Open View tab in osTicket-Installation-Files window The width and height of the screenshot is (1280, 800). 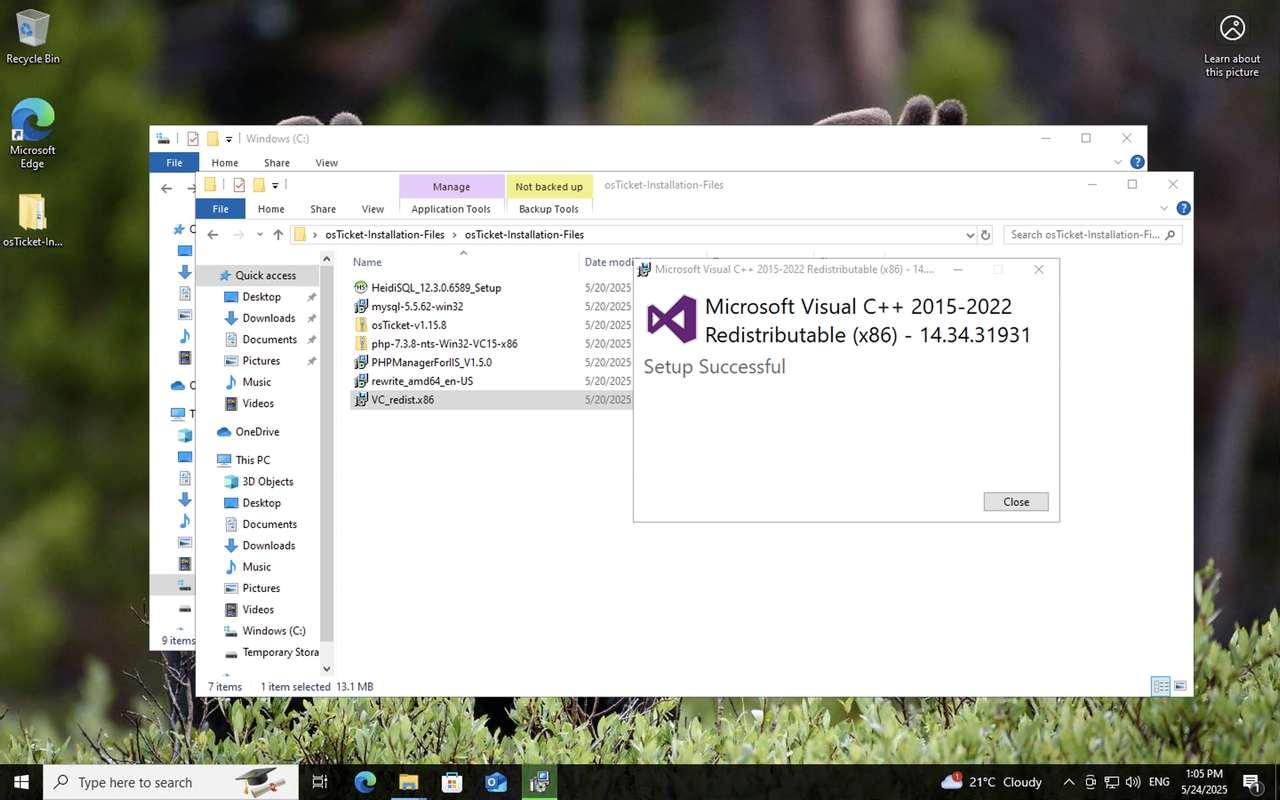373,209
